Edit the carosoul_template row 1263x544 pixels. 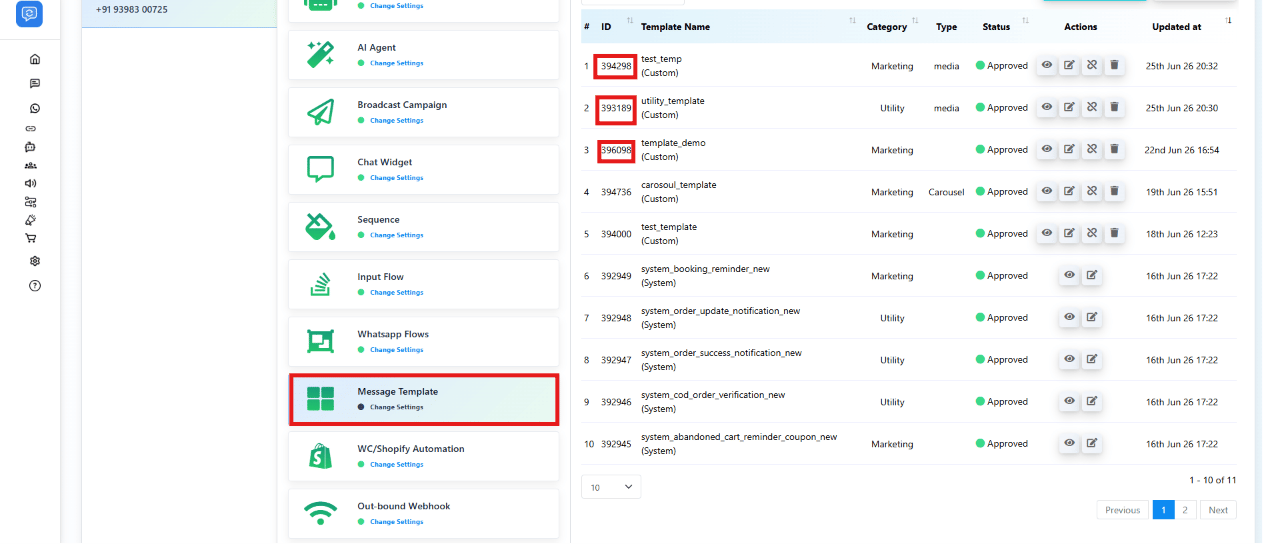[1069, 191]
